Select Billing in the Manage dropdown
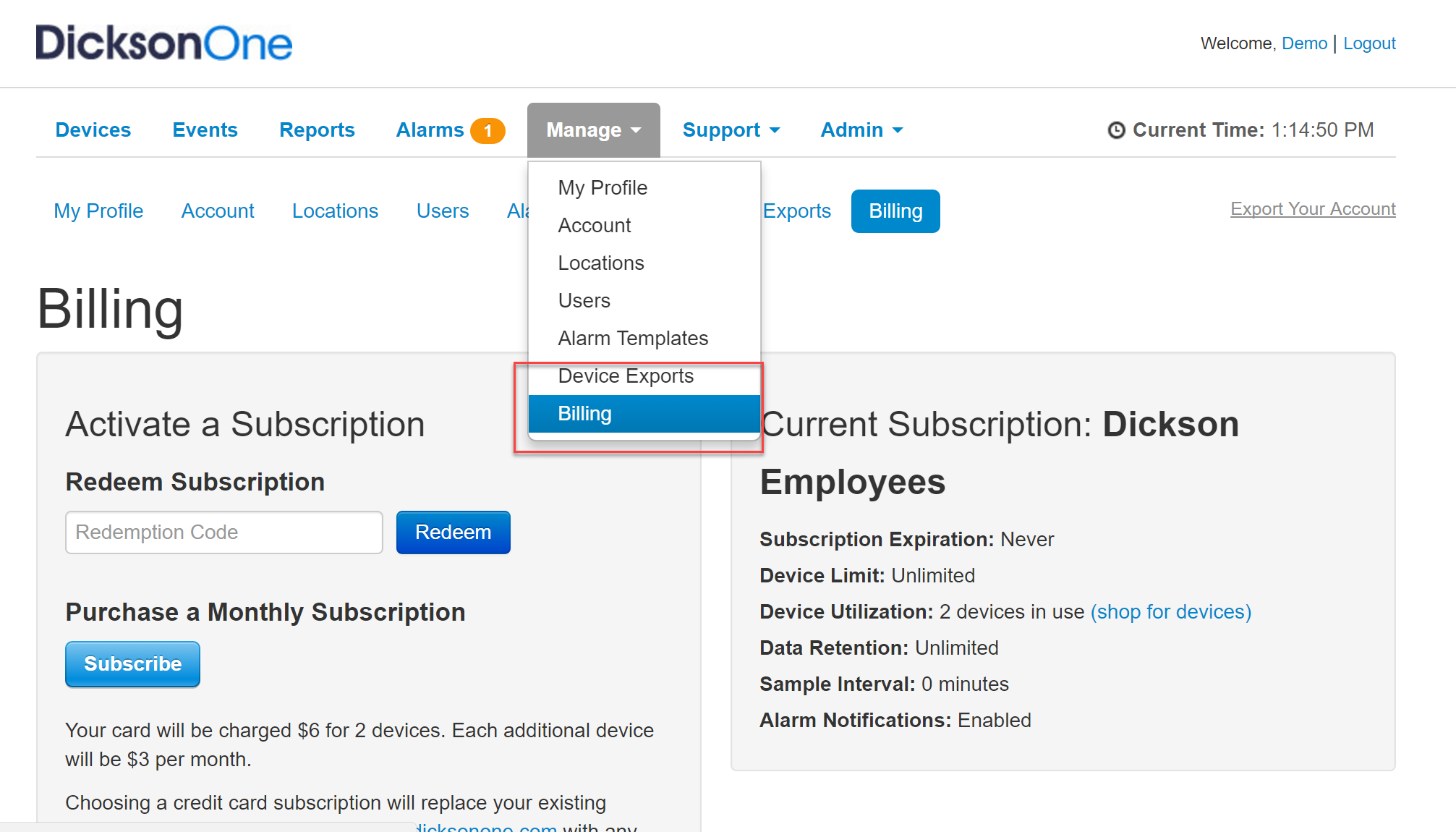The width and height of the screenshot is (1456, 832). coord(644,414)
